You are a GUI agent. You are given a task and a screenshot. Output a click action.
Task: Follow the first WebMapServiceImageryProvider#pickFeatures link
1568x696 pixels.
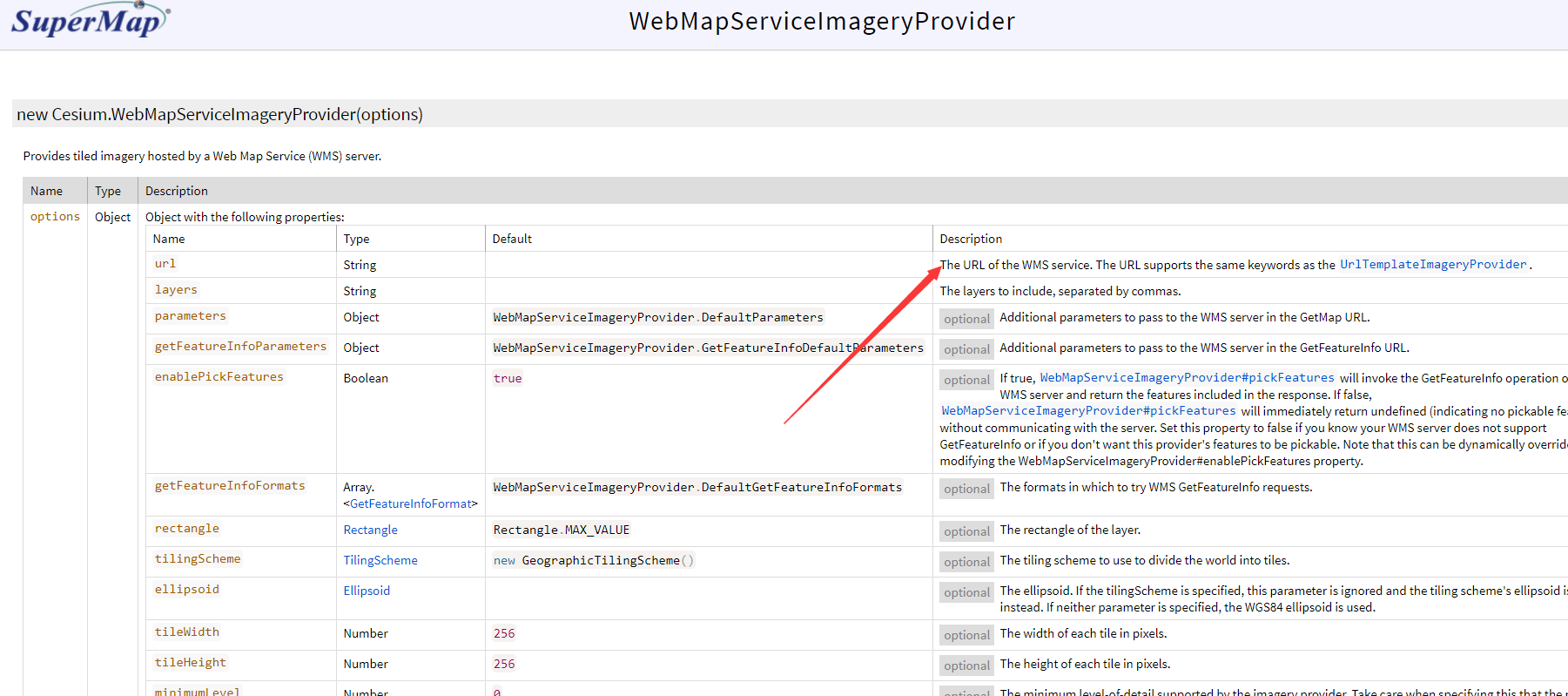(1187, 378)
